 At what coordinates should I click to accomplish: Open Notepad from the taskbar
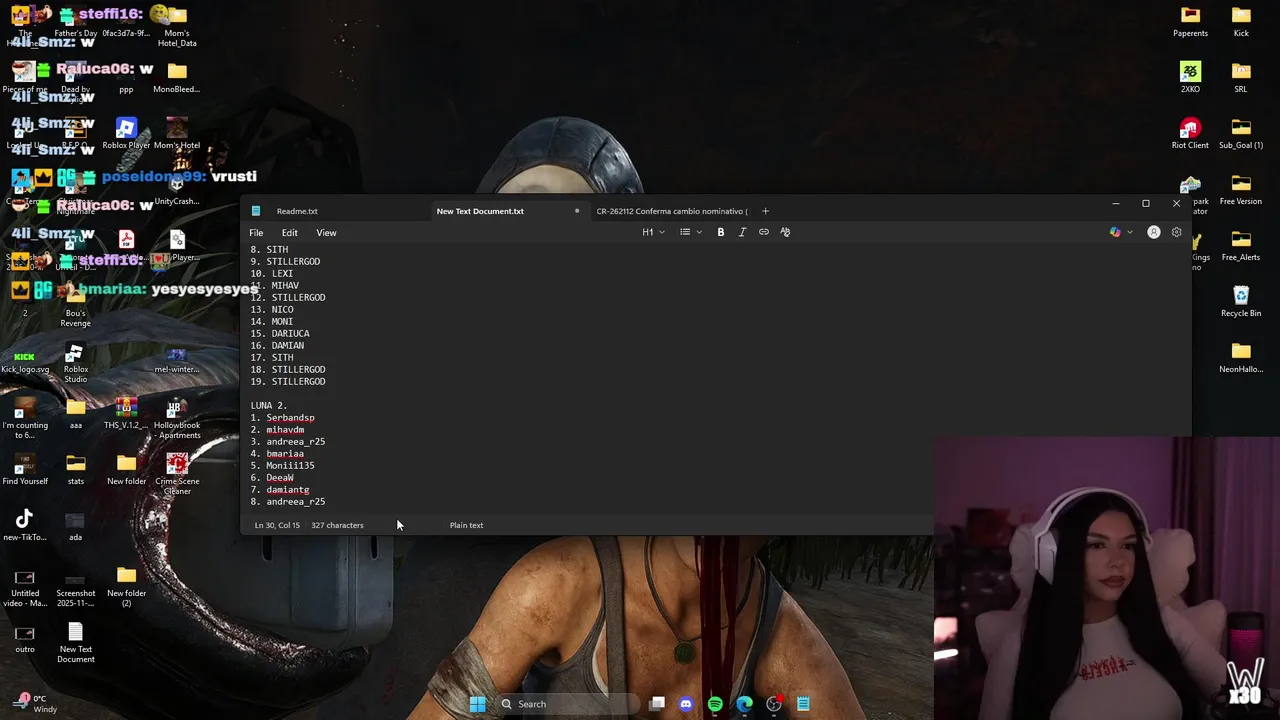[x=803, y=704]
